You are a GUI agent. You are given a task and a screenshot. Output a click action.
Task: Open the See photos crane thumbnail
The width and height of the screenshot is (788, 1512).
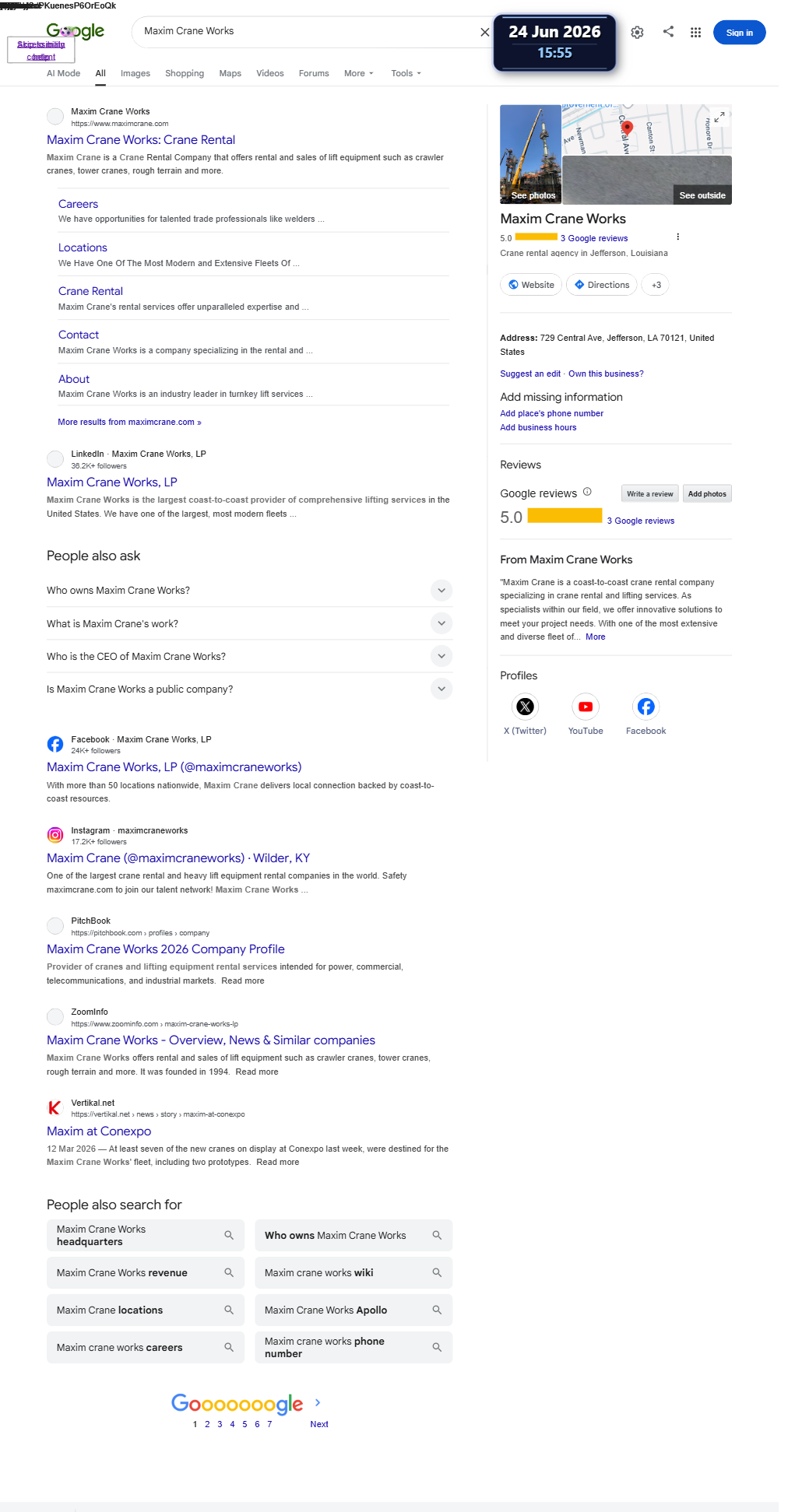pyautogui.click(x=530, y=154)
